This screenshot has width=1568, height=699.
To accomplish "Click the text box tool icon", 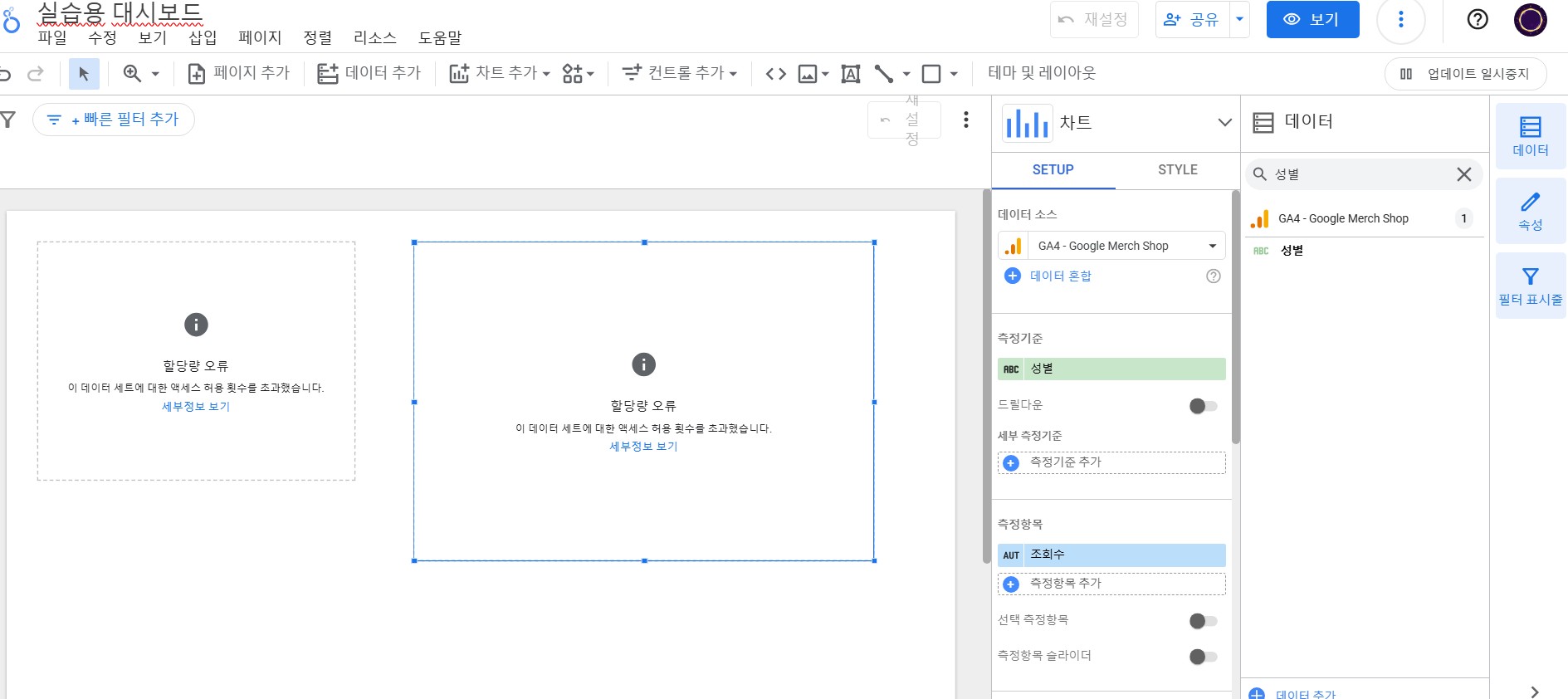I will click(851, 74).
